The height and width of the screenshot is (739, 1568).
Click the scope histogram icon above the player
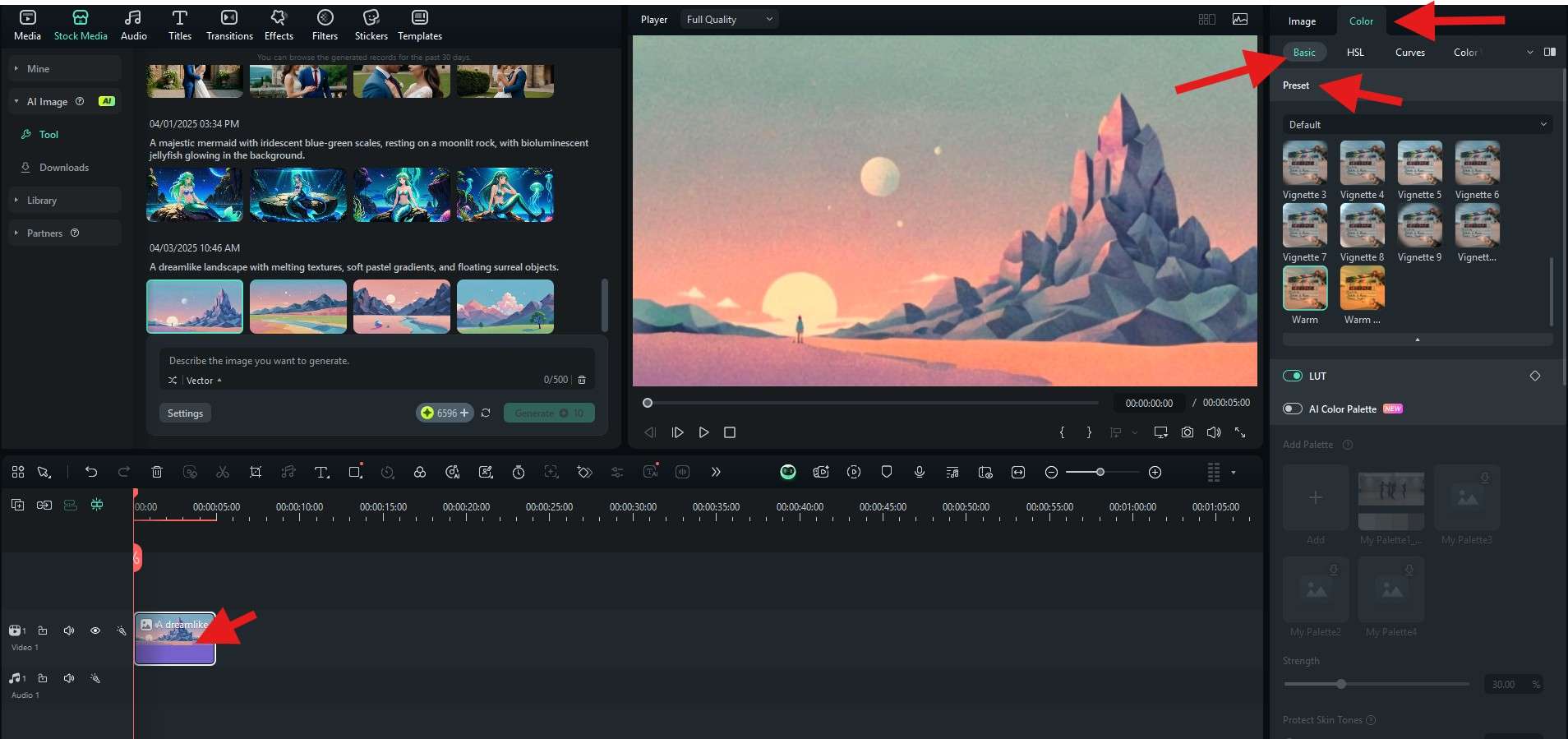pyautogui.click(x=1240, y=20)
